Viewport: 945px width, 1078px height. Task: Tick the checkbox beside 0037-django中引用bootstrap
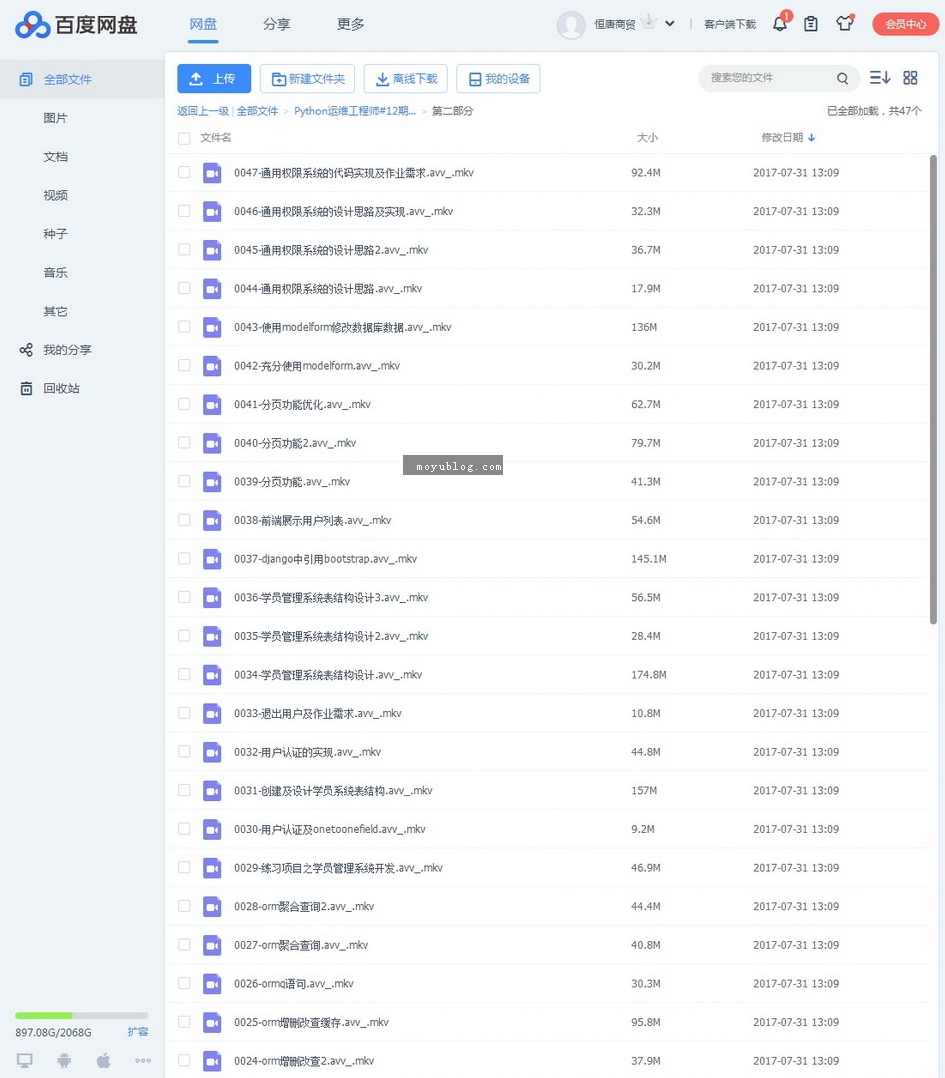click(184, 559)
